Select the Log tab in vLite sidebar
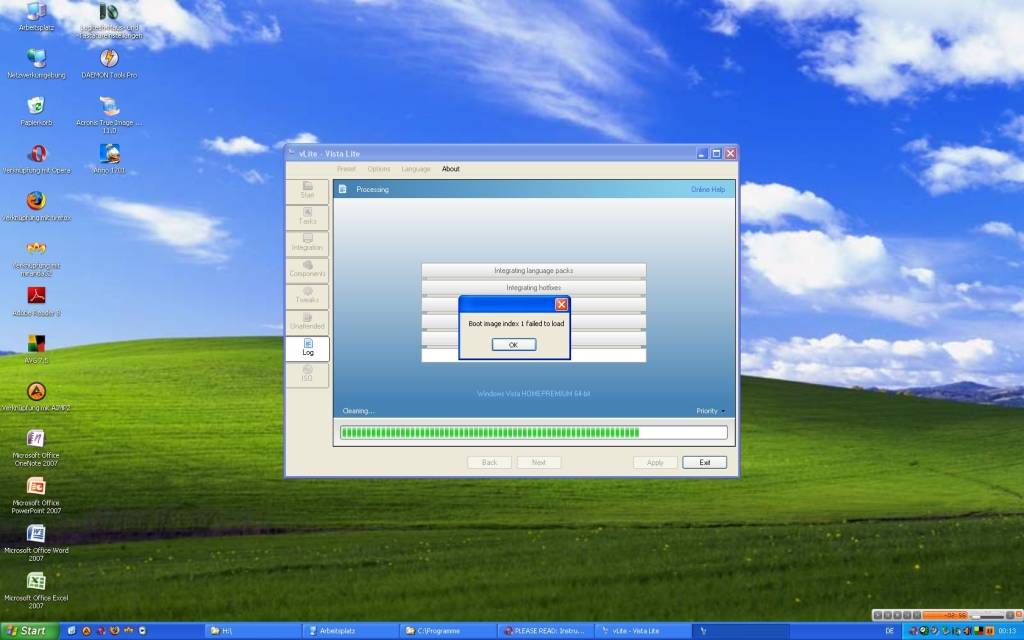This screenshot has width=1024, height=640. [x=308, y=347]
